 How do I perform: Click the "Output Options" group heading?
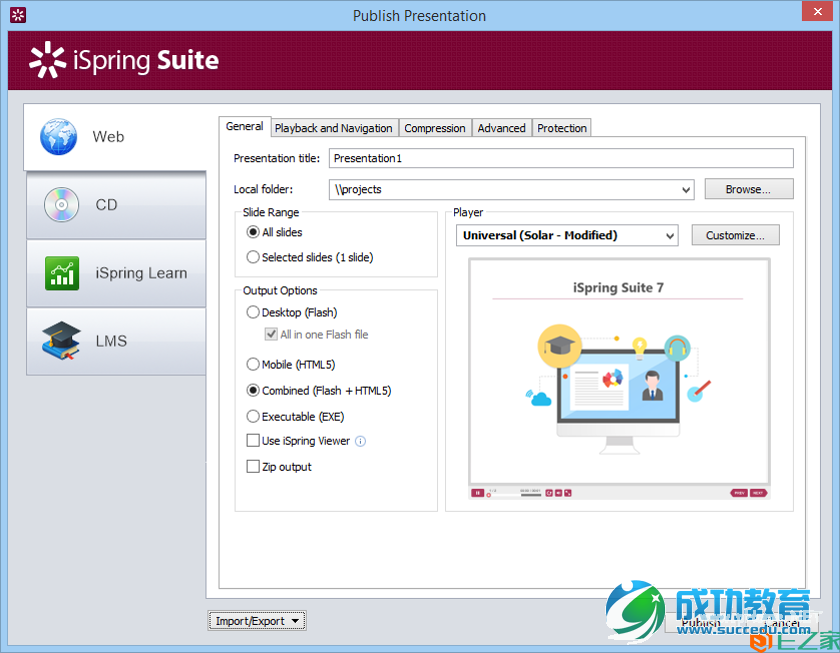tap(280, 291)
